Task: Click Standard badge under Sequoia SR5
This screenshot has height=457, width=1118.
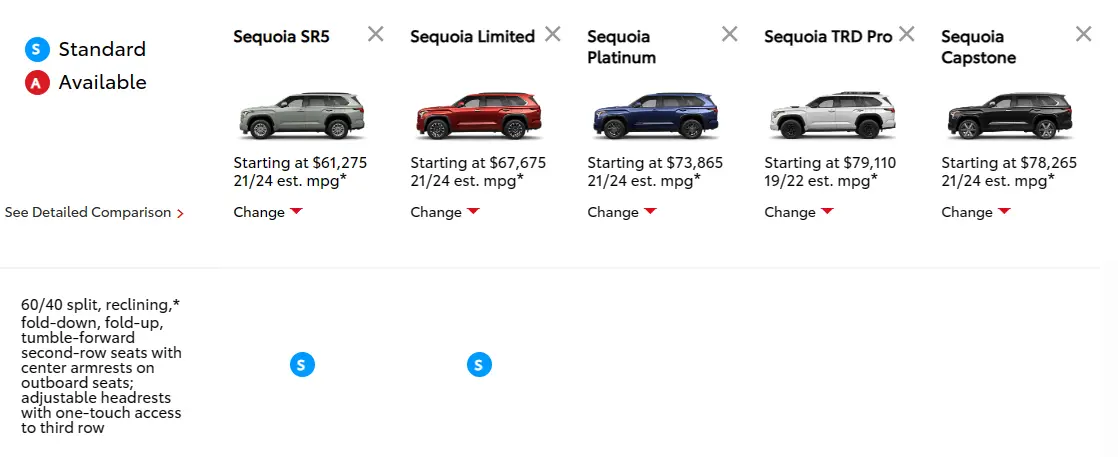Action: coord(302,365)
